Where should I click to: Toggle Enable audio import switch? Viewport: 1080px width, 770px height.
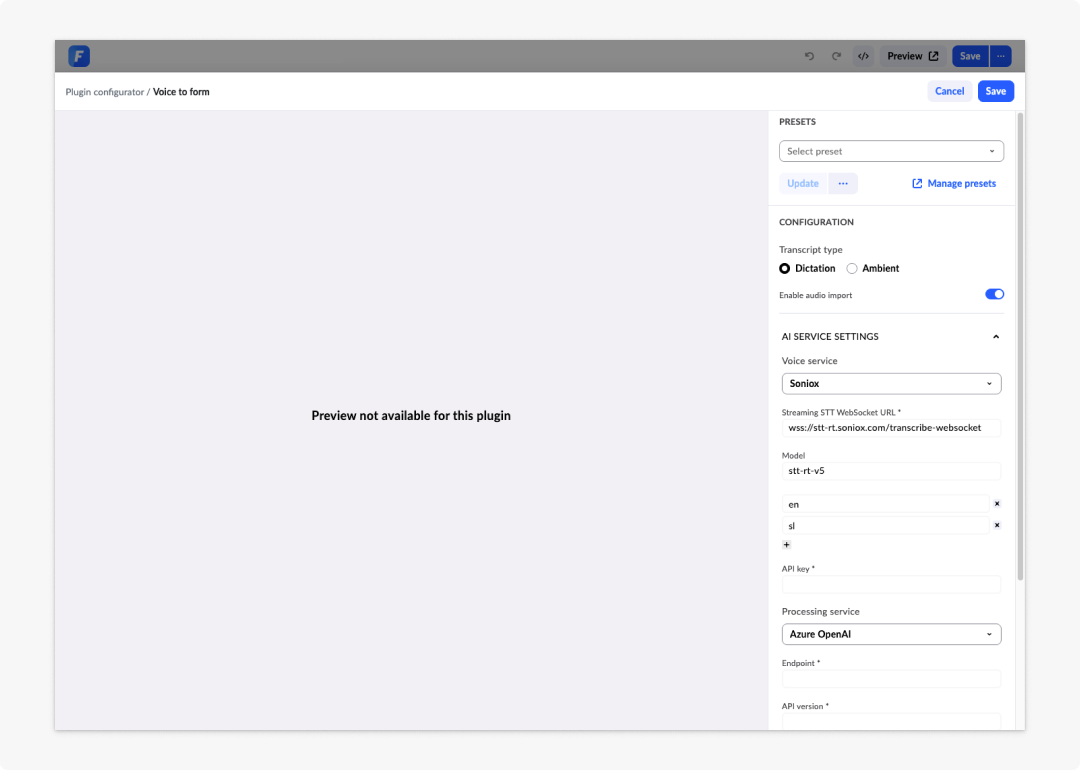994,294
